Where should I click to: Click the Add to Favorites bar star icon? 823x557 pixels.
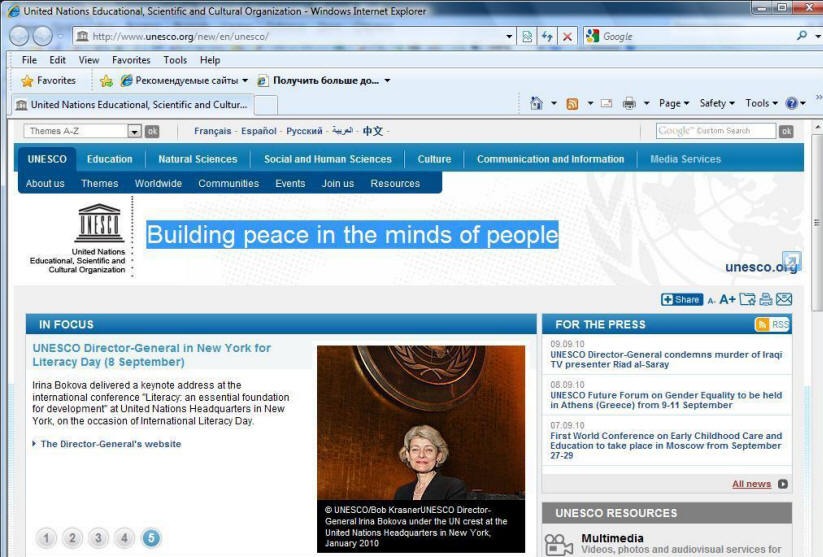[106, 80]
